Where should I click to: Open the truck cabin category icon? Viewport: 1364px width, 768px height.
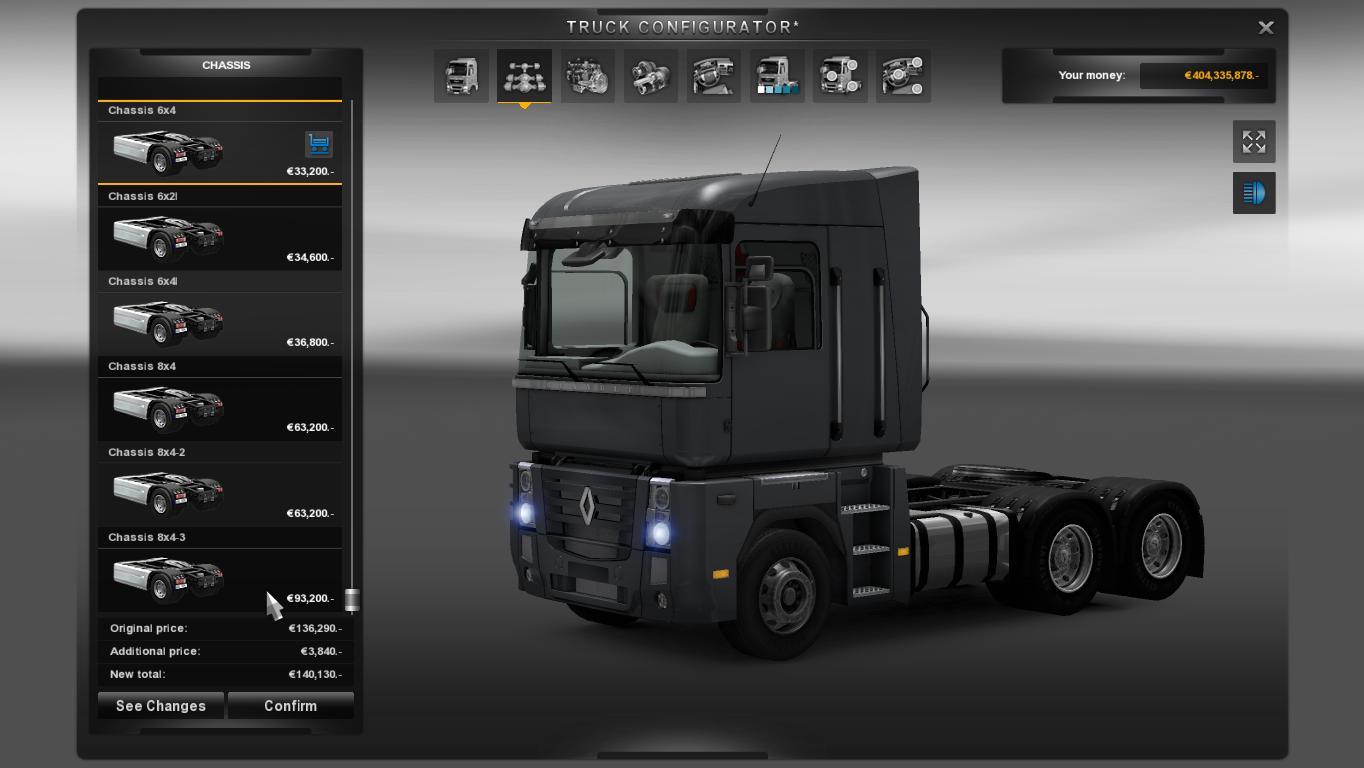pyautogui.click(x=461, y=76)
